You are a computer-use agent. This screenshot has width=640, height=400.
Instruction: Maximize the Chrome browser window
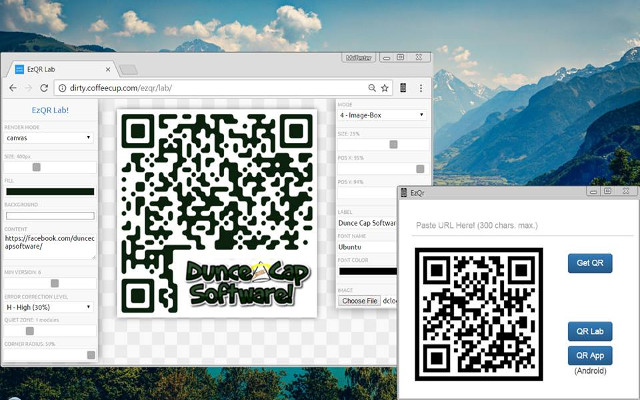(400, 58)
